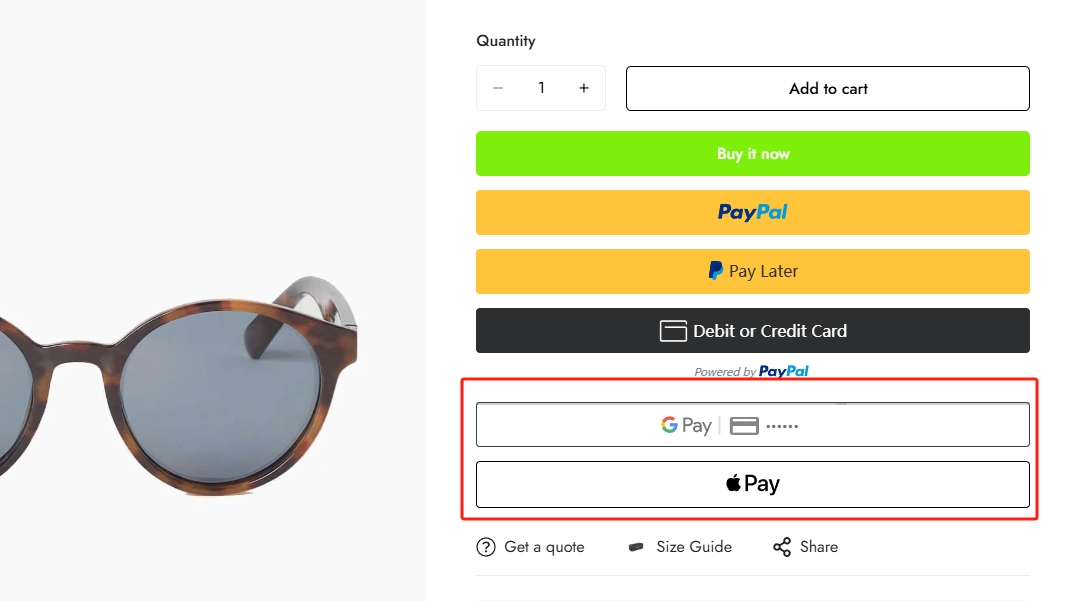This screenshot has height=601, width=1076.
Task: Increase quantity with the plus button
Action: click(584, 88)
